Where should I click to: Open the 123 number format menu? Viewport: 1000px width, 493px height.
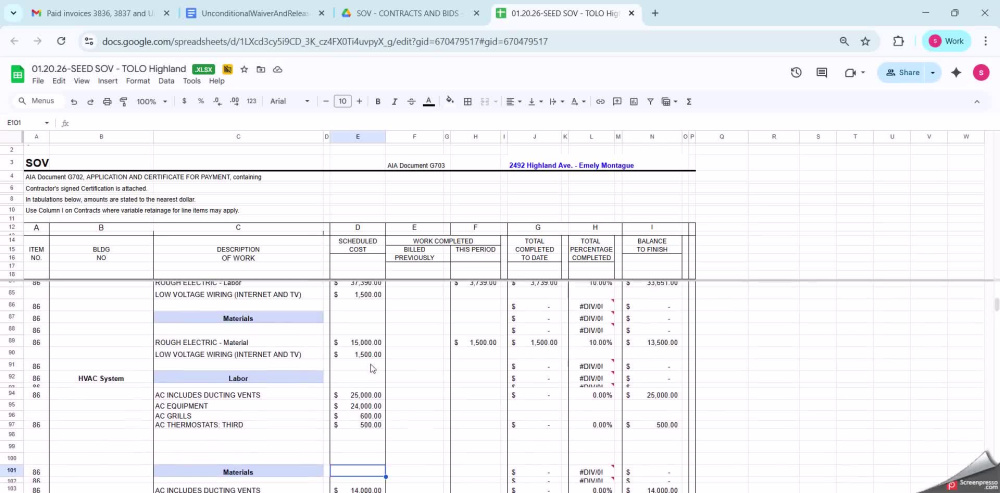251,101
